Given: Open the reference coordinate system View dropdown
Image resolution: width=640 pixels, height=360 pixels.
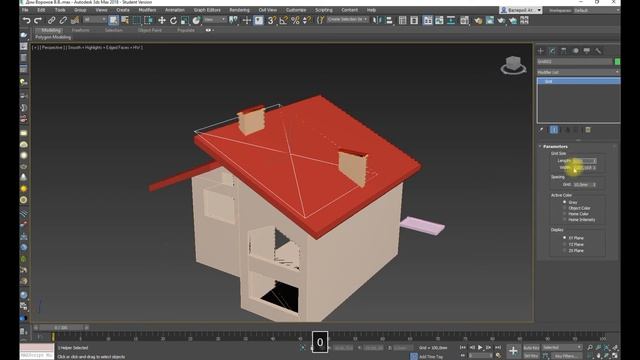Looking at the screenshot, I should (x=215, y=20).
